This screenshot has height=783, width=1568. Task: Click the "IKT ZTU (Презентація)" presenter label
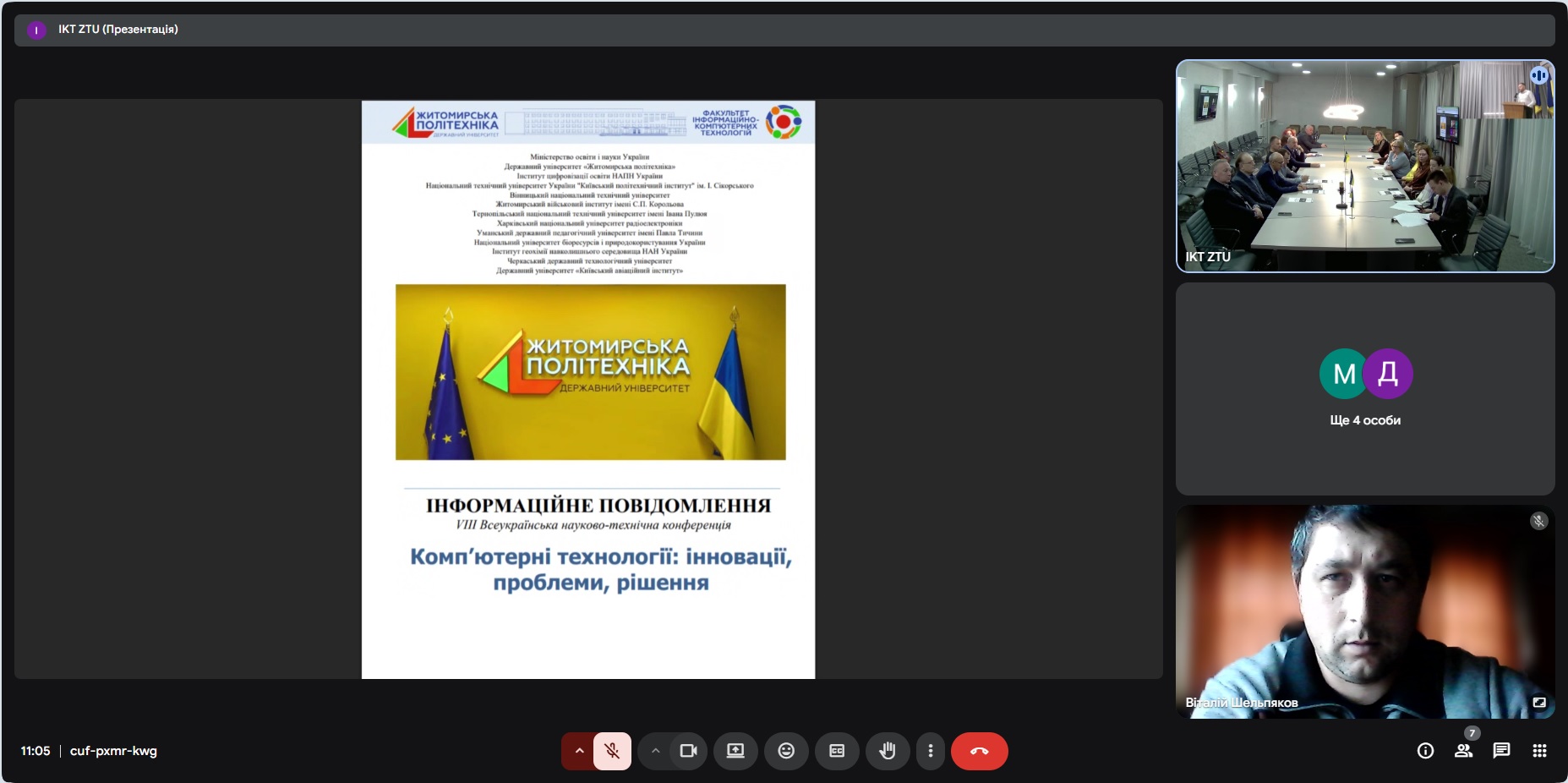coord(117,30)
